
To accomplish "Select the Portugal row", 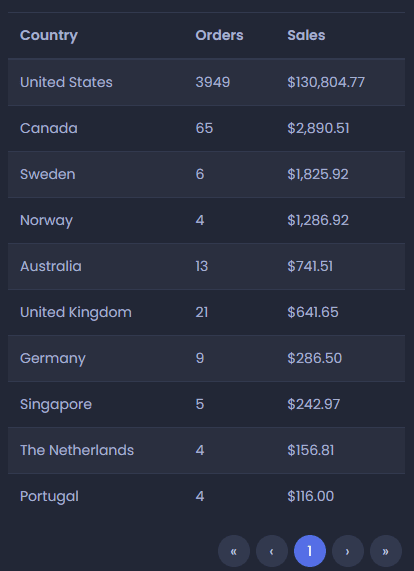I will point(206,496).
